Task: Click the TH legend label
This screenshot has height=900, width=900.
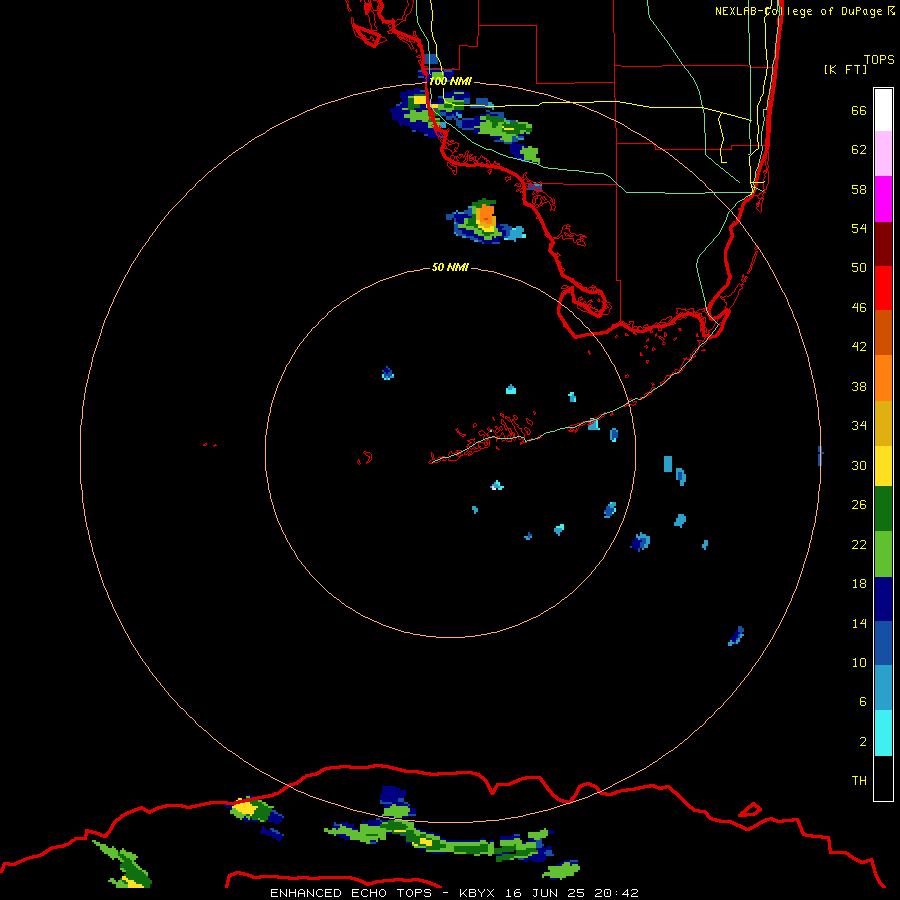Action: tap(859, 780)
